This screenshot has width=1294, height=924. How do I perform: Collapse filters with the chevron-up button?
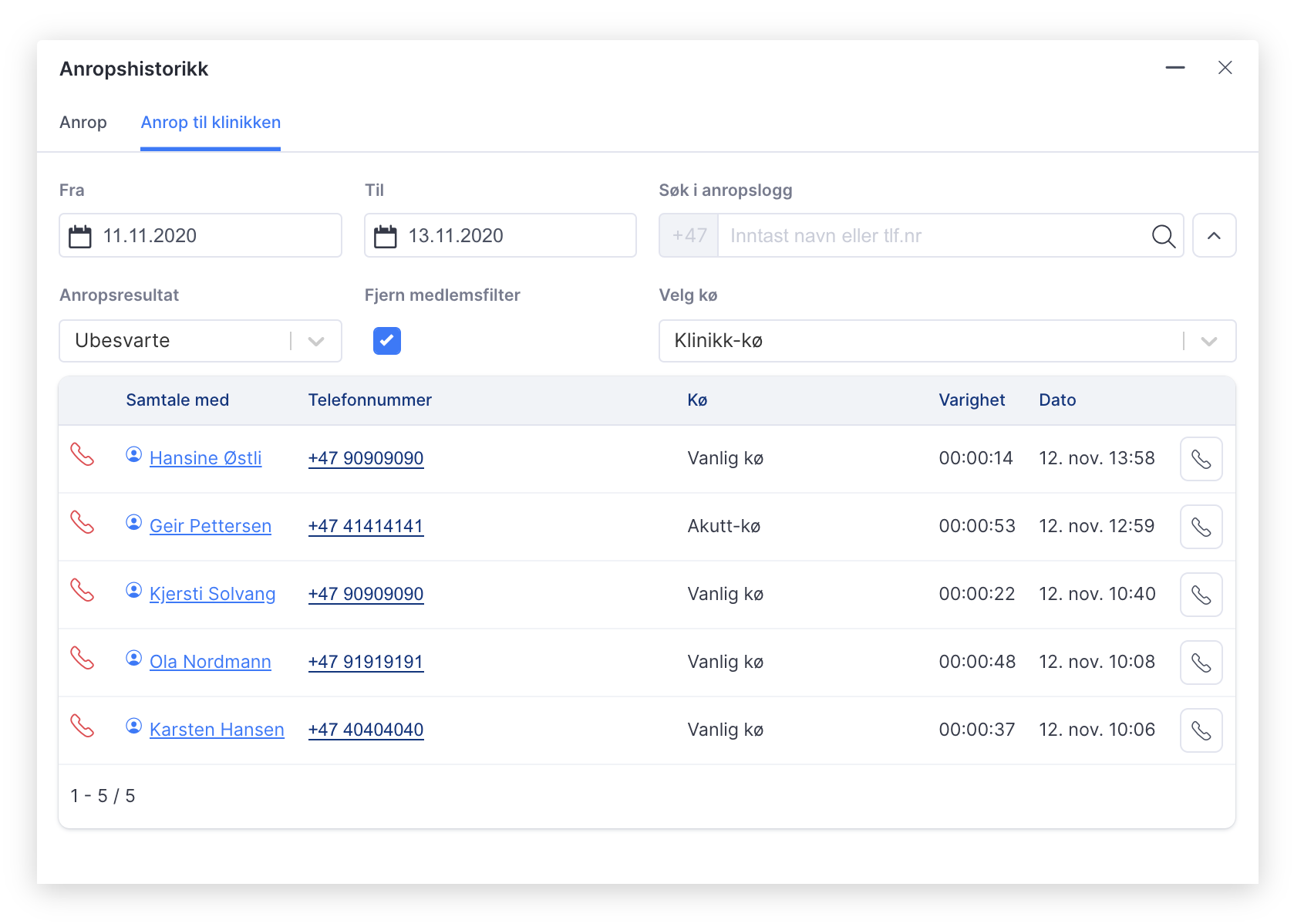[x=1215, y=235]
